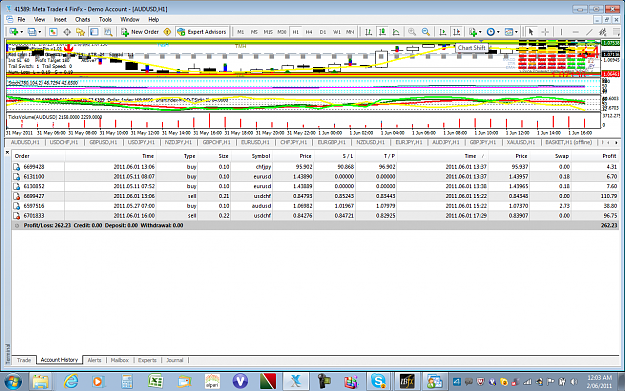Click the Windows Start button
The width and height of the screenshot is (625, 391).
point(13,381)
